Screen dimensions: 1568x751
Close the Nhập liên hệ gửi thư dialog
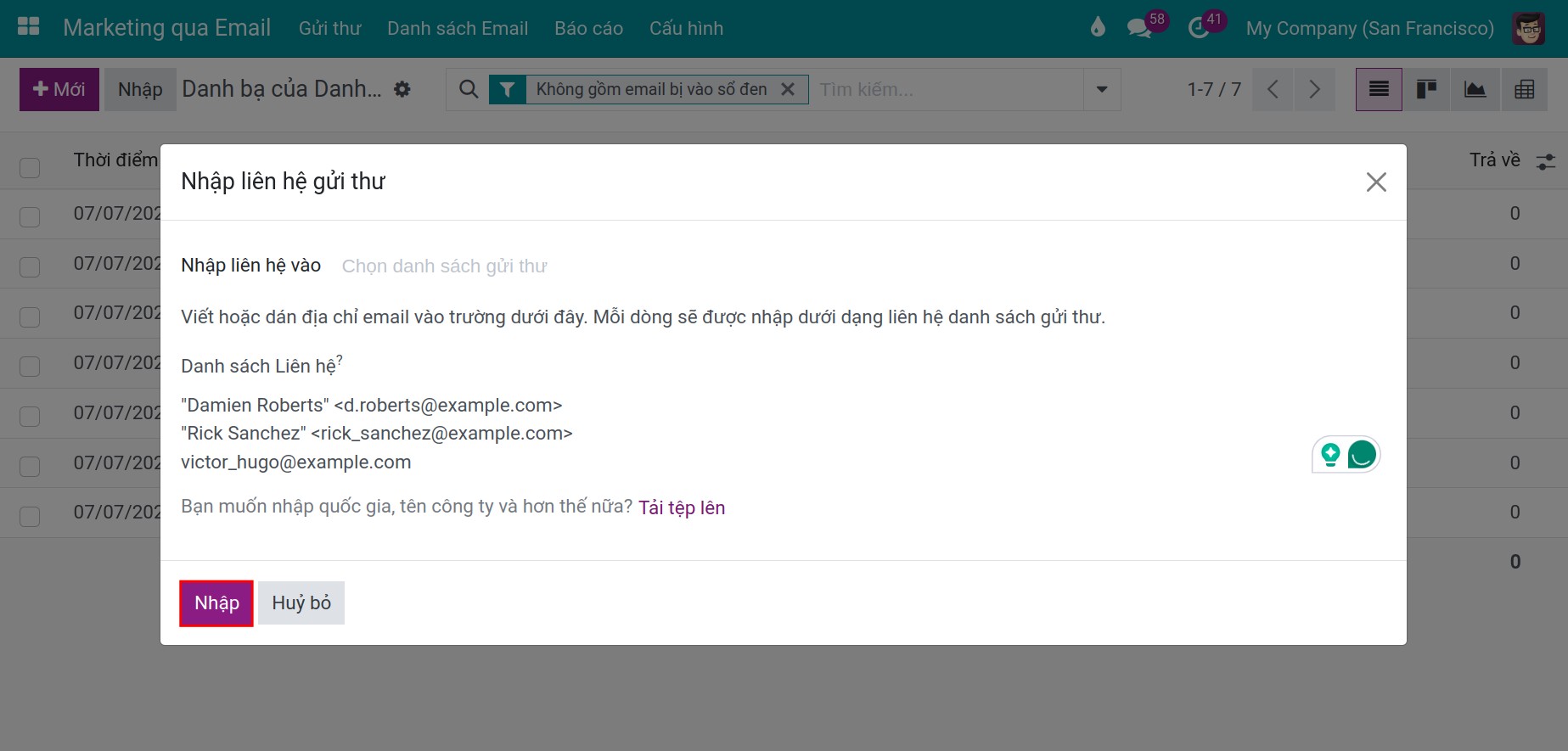[1376, 182]
